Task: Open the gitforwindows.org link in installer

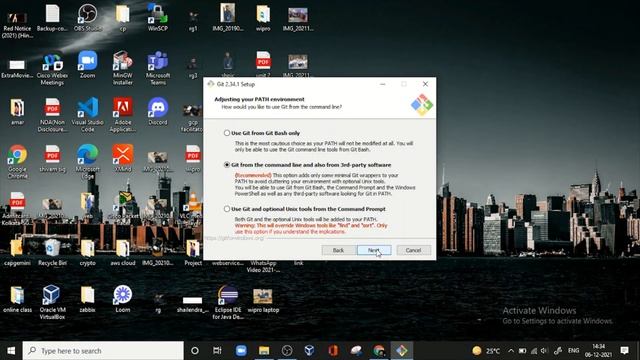Action: coord(234,238)
